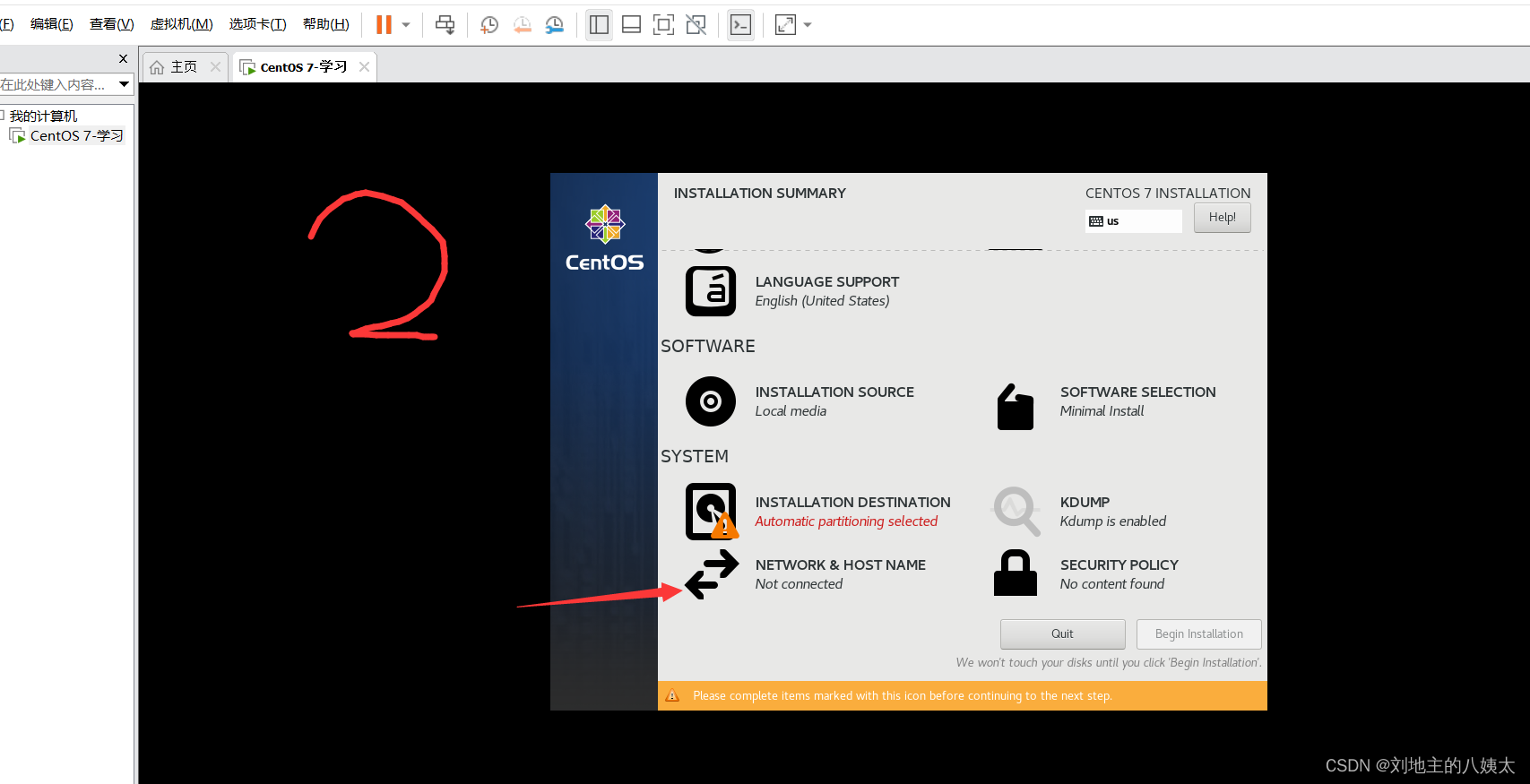The width and height of the screenshot is (1530, 784).
Task: Open the 编辑(E) menu
Action: pos(52,24)
